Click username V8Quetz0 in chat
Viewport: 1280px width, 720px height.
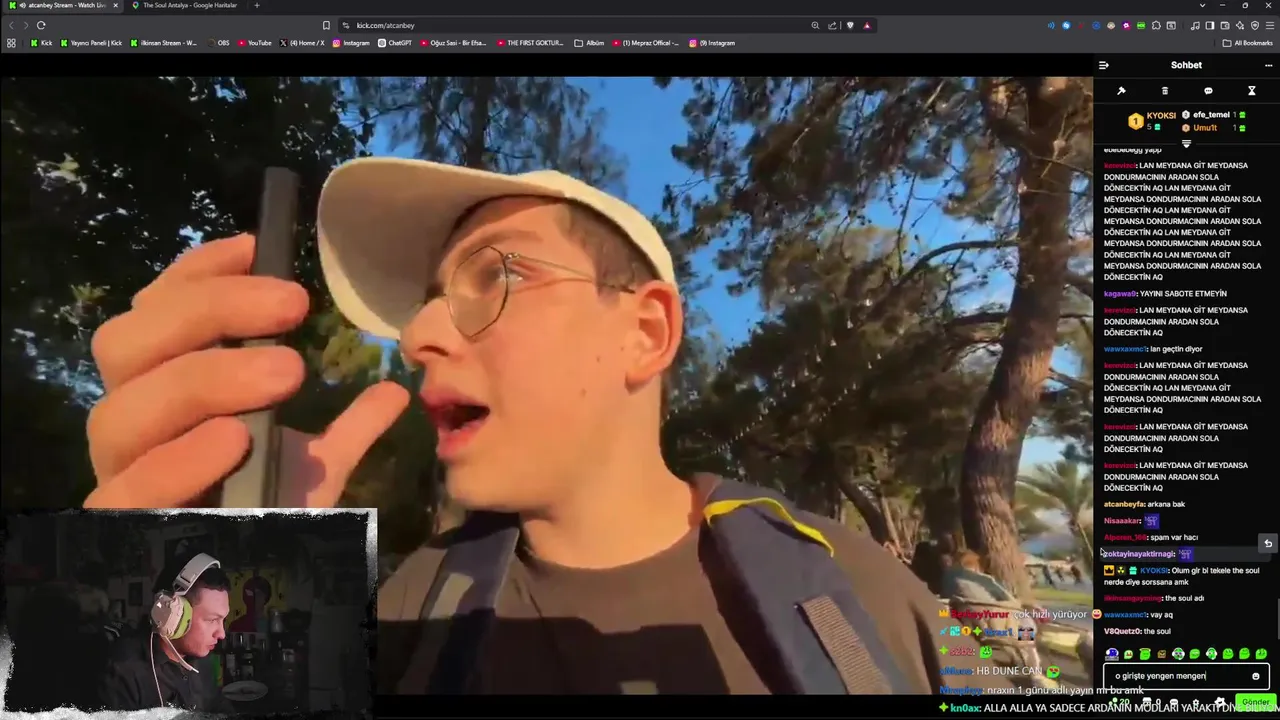1122,631
